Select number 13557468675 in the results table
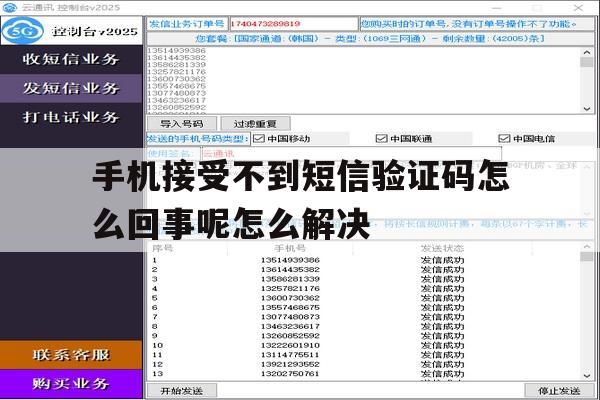The width and height of the screenshot is (600, 400). pyautogui.click(x=290, y=307)
